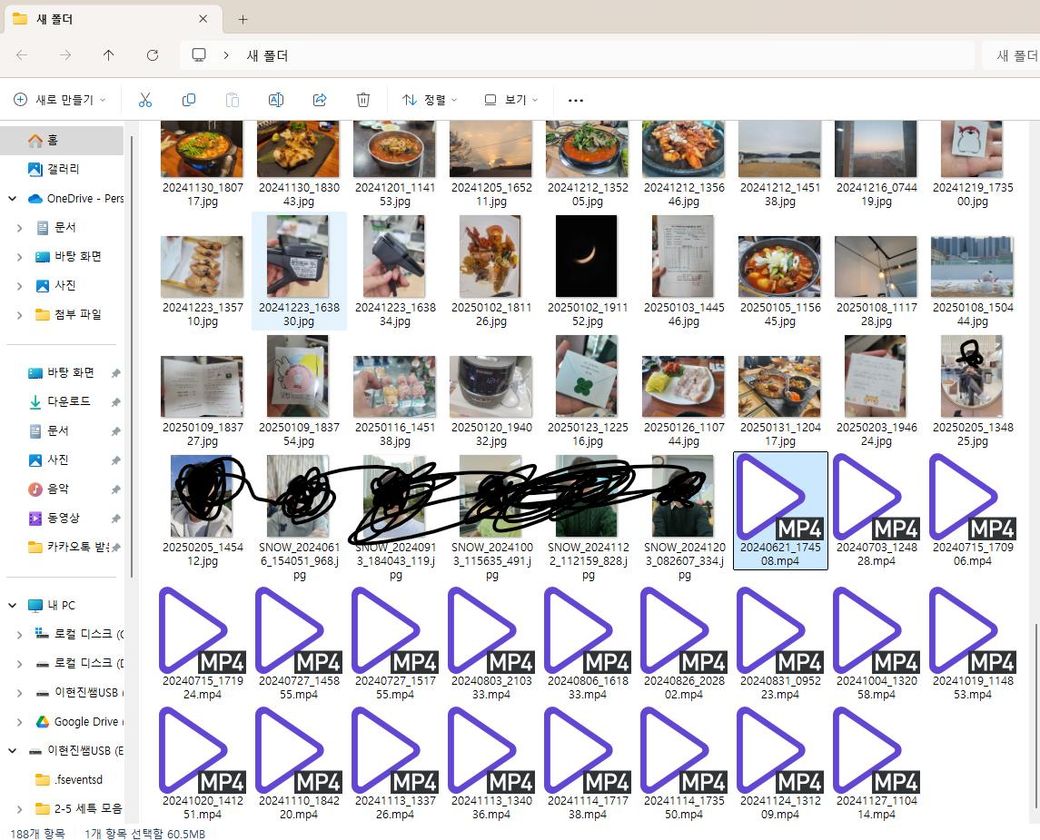This screenshot has width=1040, height=840.
Task: Navigate back with the back arrow
Action: (x=22, y=56)
